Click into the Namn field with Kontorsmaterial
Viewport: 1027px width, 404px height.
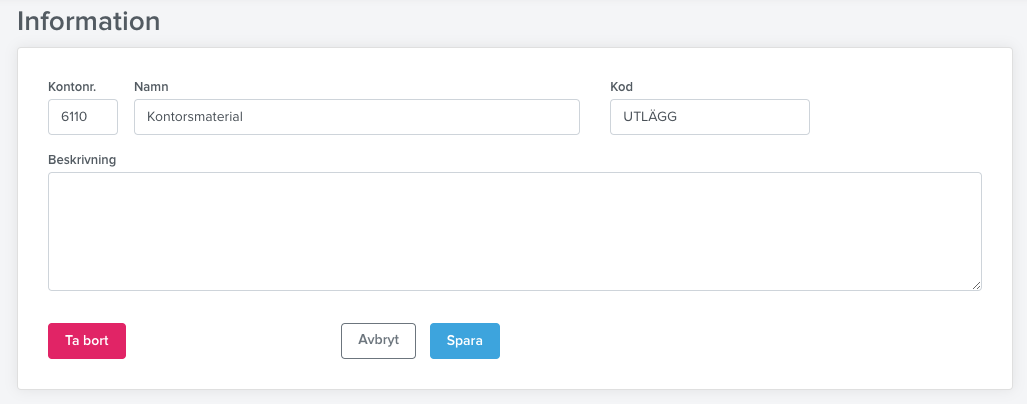(x=357, y=117)
